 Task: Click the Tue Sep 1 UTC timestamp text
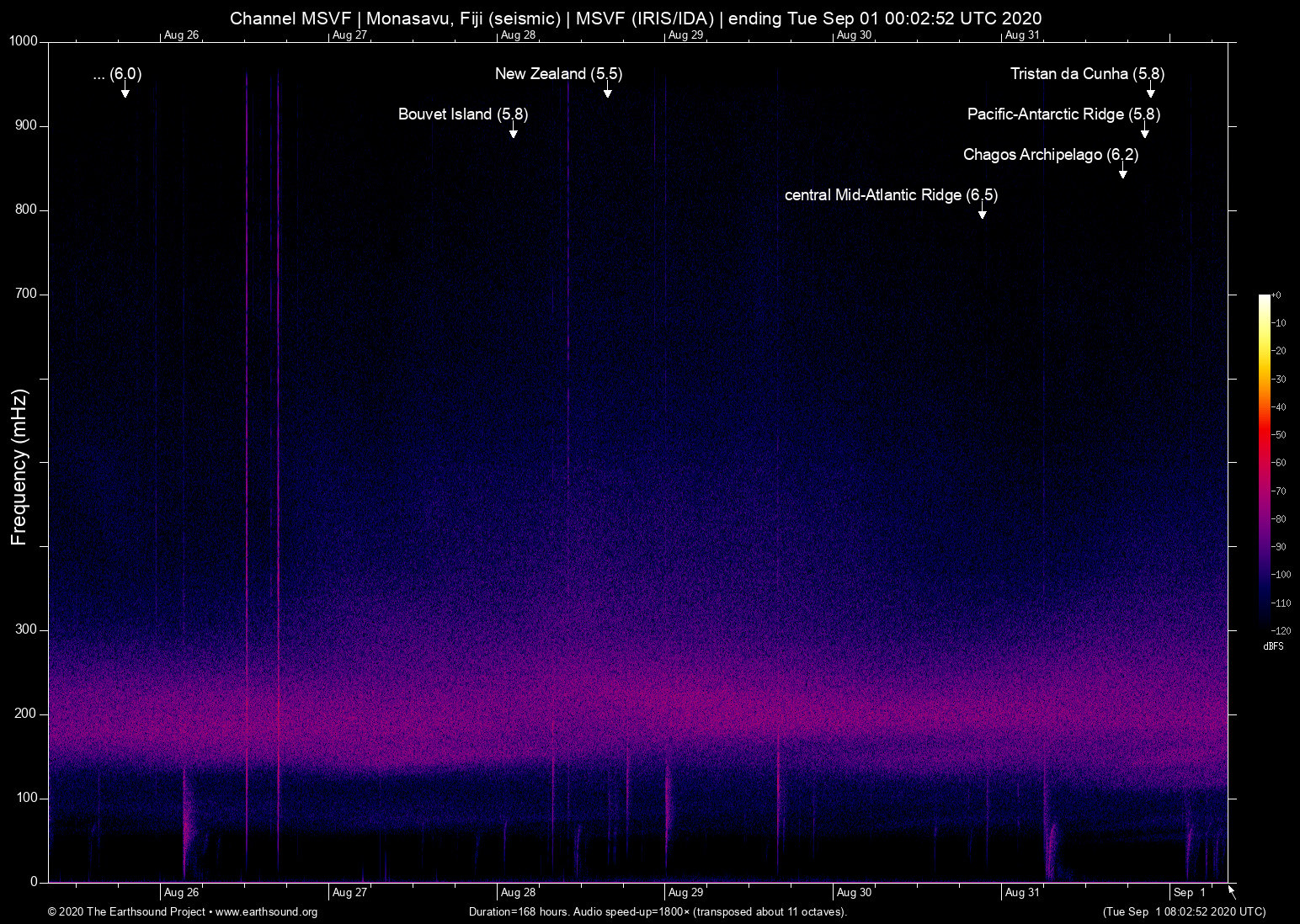tap(1183, 912)
